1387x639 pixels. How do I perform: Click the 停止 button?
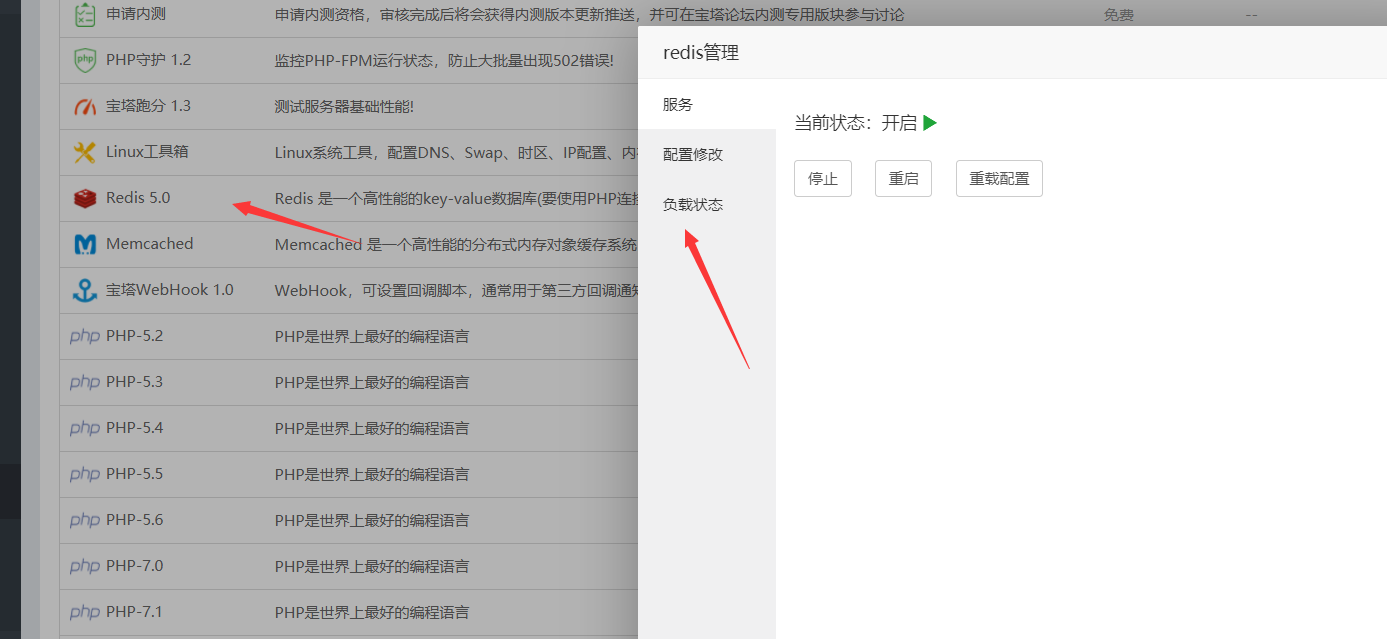pyautogui.click(x=823, y=178)
